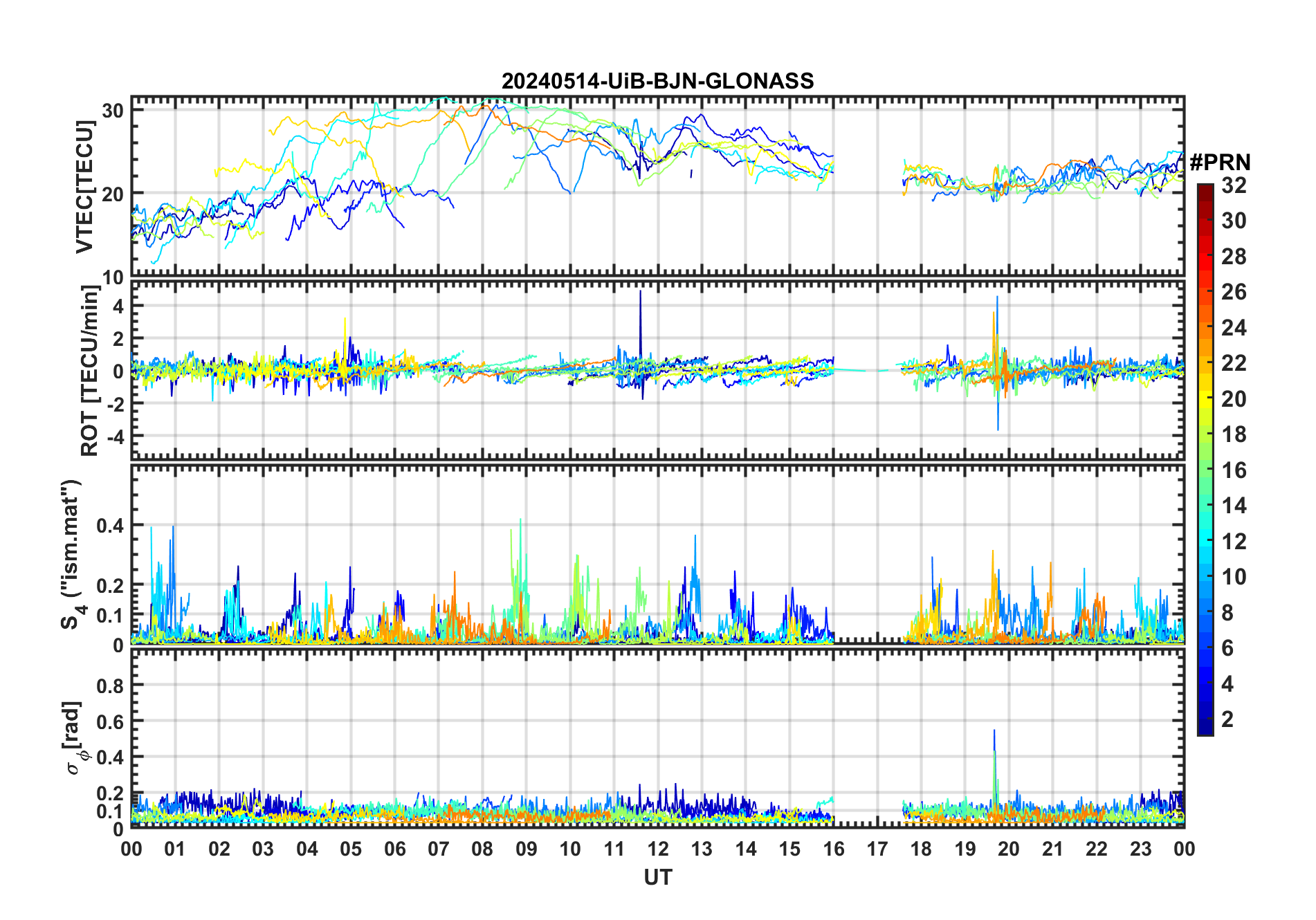
Task: Click the VTEC axis tick label 30
Action: tap(113, 111)
